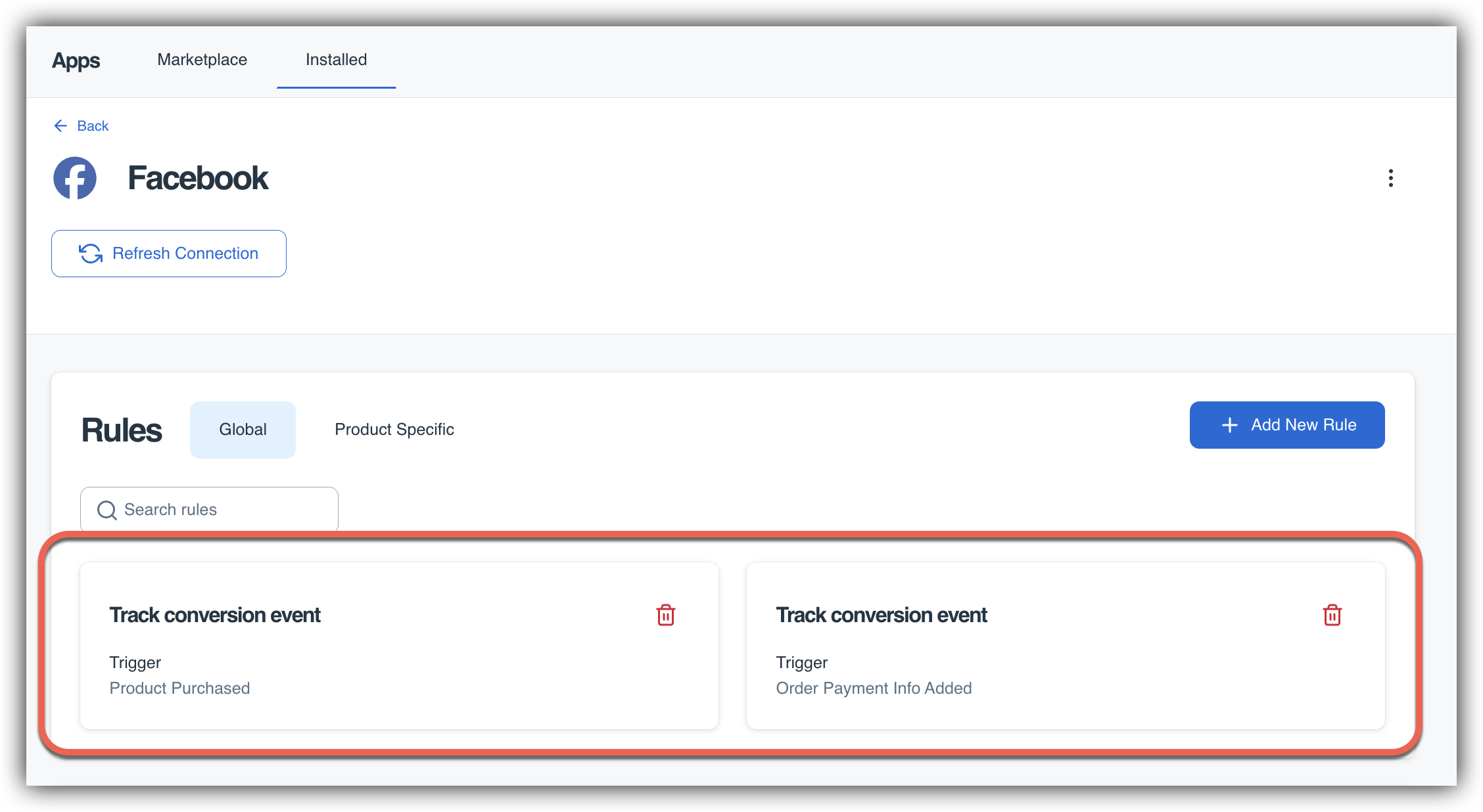Image resolution: width=1483 pixels, height=812 pixels.
Task: Click the plus icon on Add New Rule
Action: point(1229,425)
